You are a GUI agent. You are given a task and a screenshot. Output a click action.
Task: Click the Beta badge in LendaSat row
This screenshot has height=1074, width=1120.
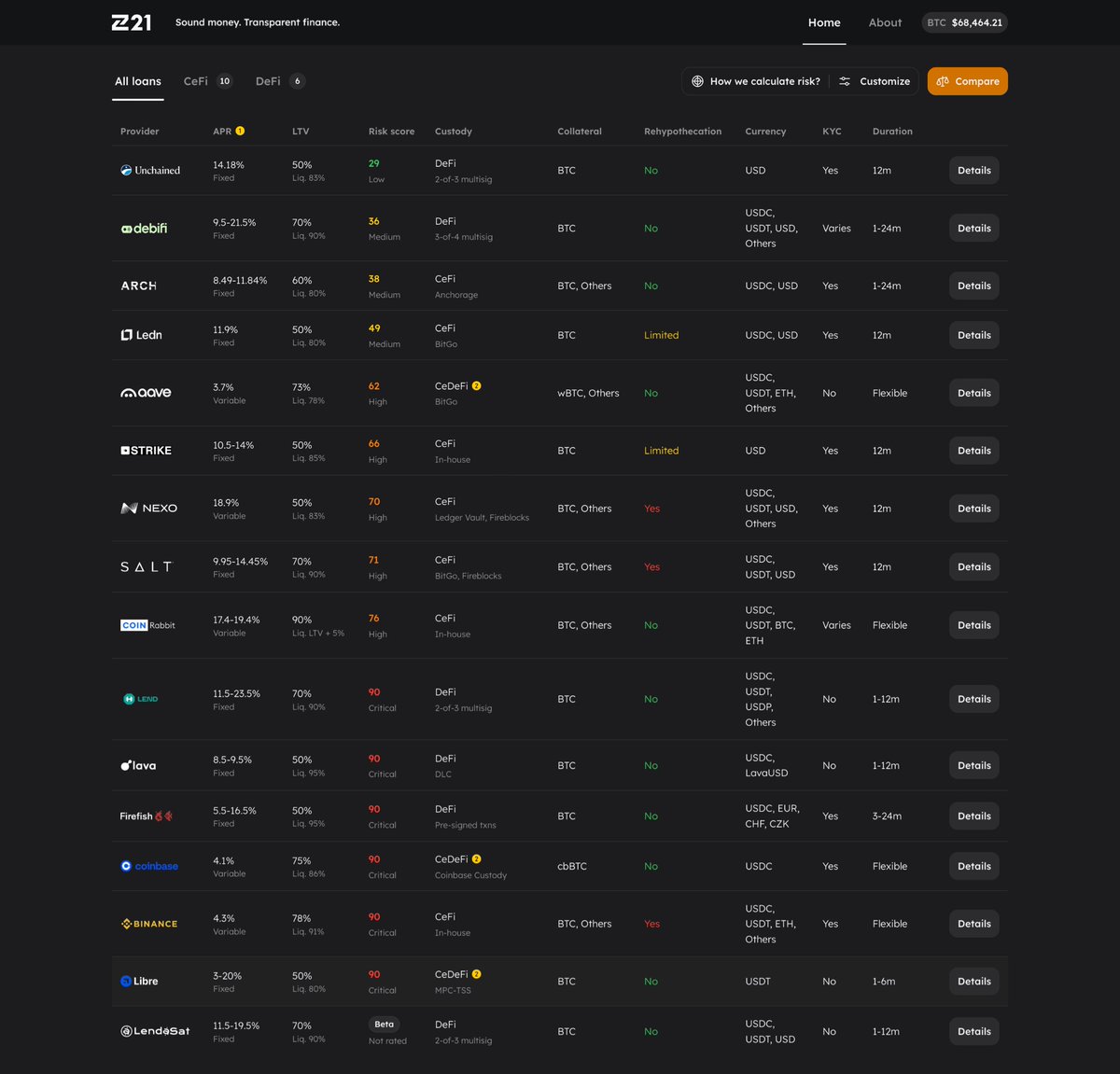(385, 1024)
